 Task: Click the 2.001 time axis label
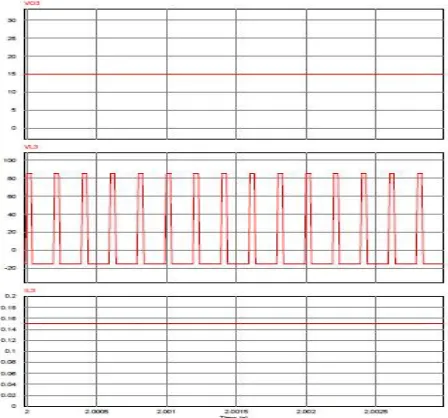[167, 411]
